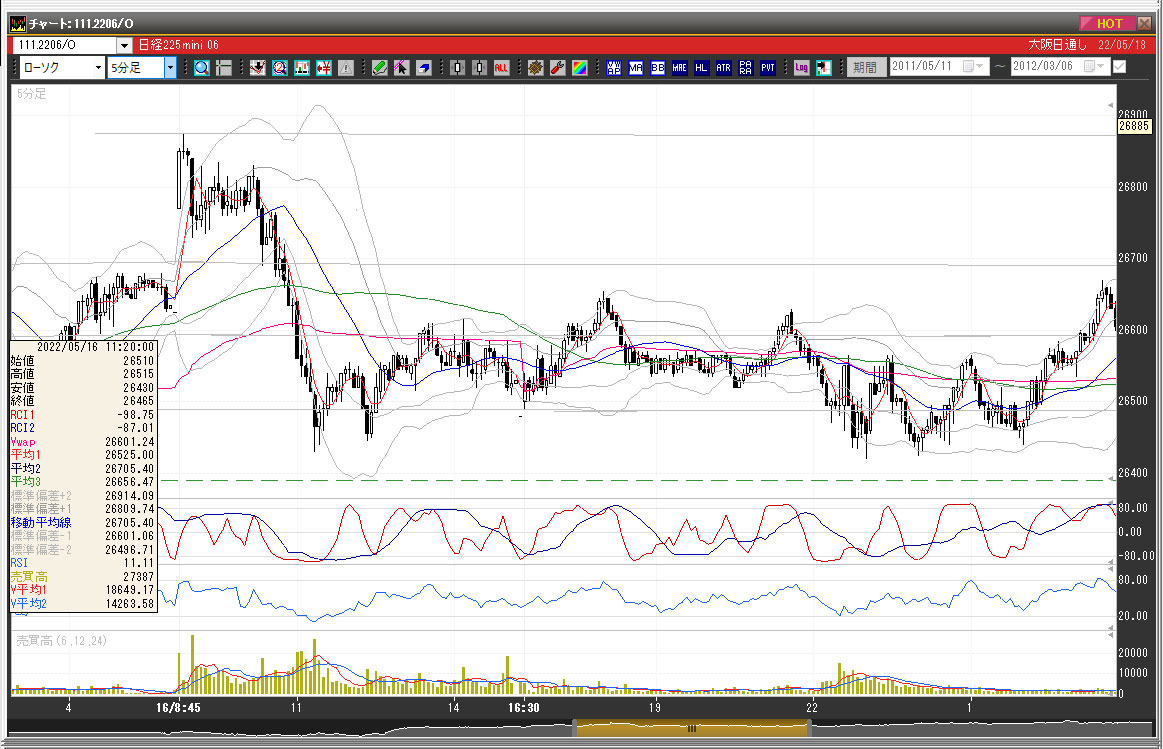Click the 2022/05/16 11:20:00 timestamp
Image resolution: width=1163 pixels, height=749 pixels.
point(96,347)
